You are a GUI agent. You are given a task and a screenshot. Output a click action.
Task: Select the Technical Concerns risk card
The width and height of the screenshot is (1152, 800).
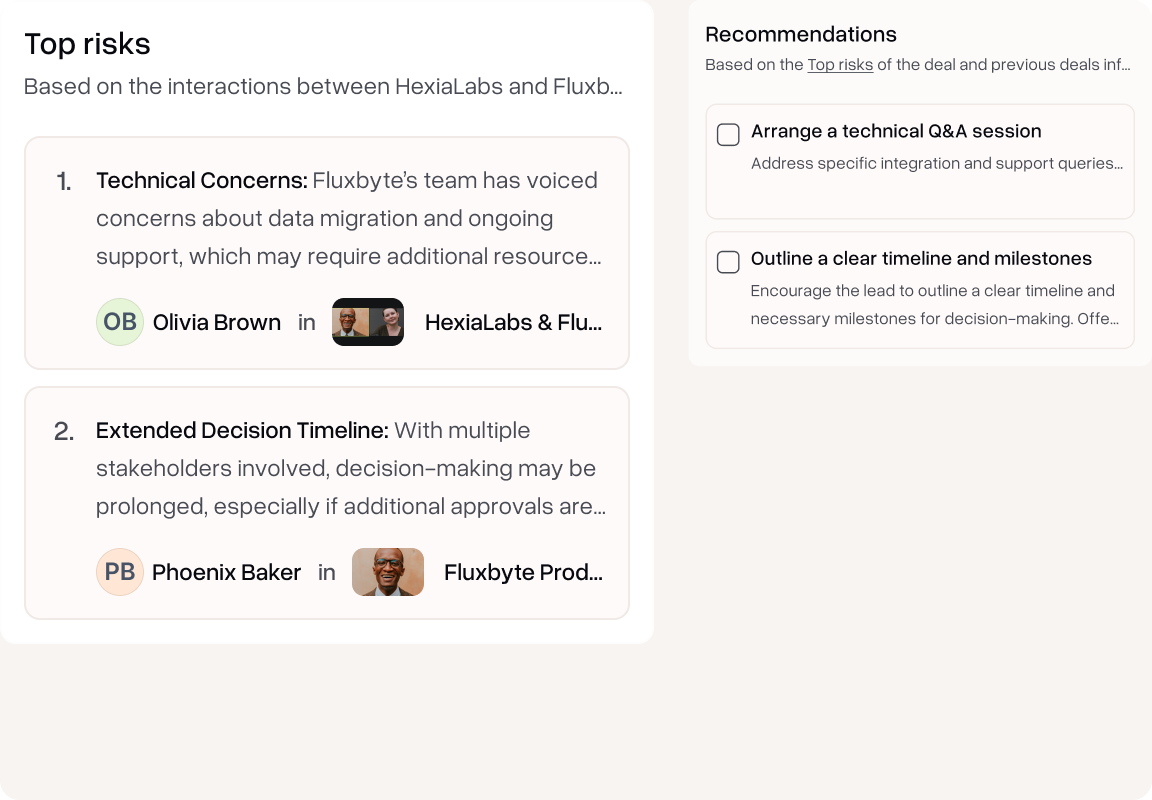(327, 253)
